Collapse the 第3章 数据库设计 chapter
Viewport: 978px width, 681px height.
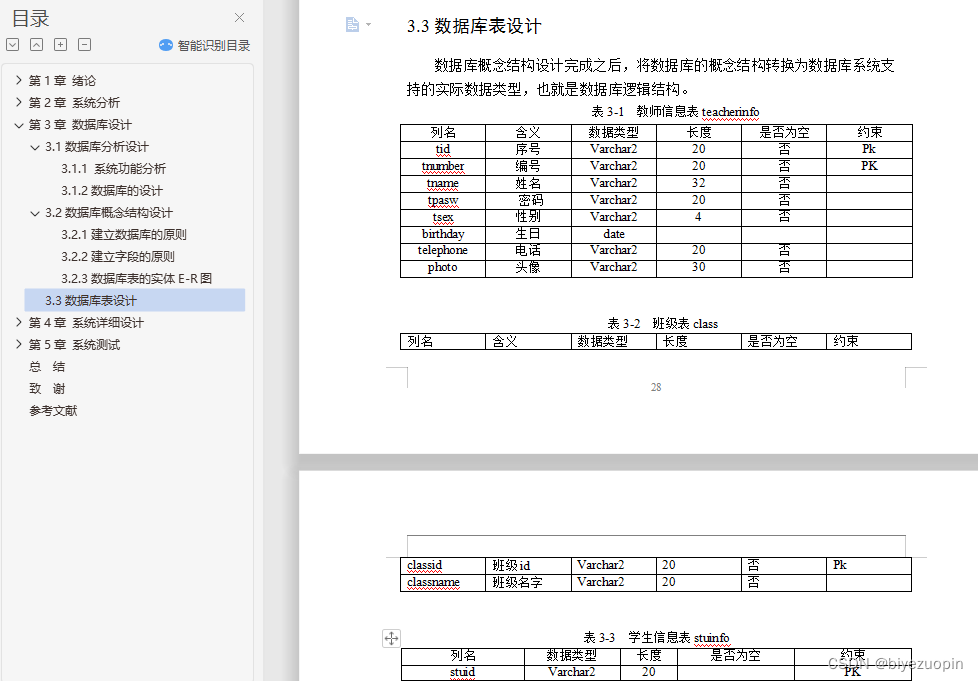[20, 124]
